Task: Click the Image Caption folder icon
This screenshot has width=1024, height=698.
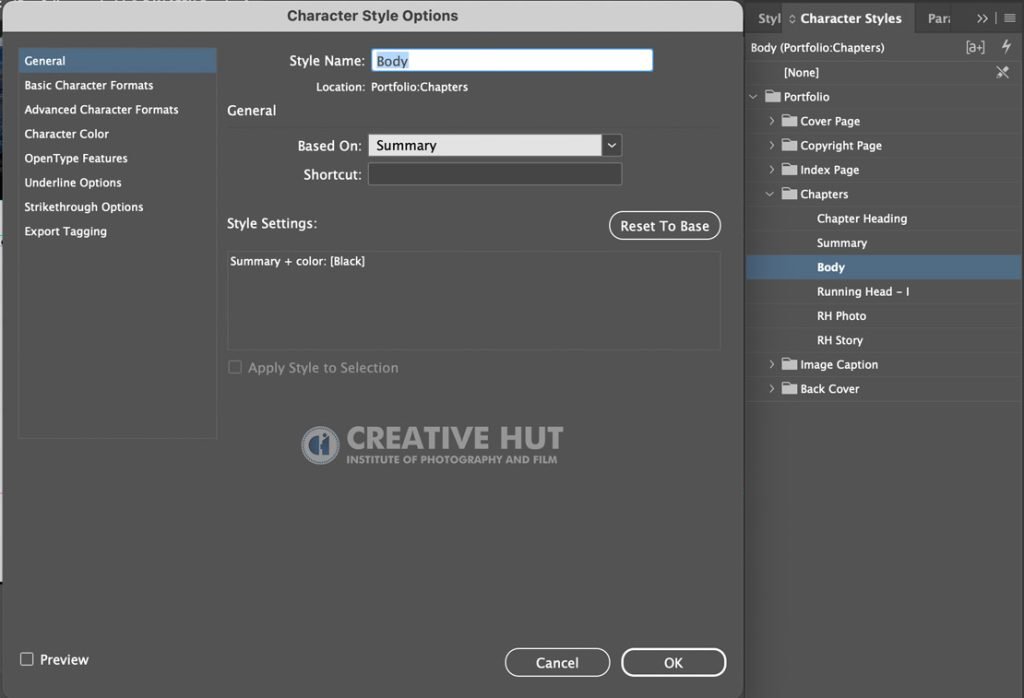Action: click(790, 364)
